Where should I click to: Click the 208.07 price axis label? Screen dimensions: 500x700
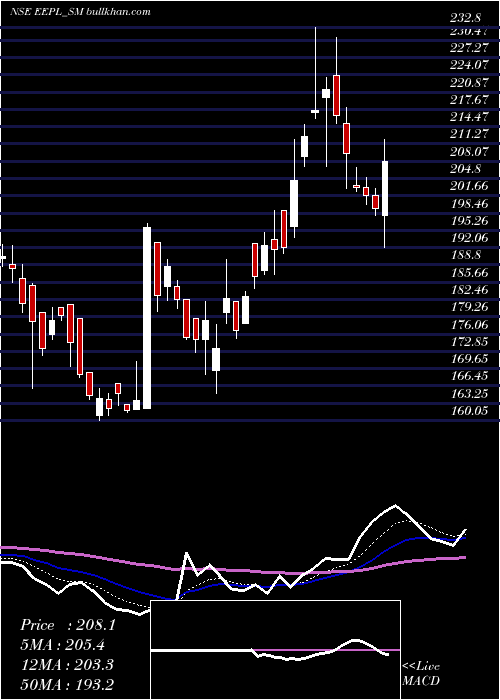pos(468,152)
